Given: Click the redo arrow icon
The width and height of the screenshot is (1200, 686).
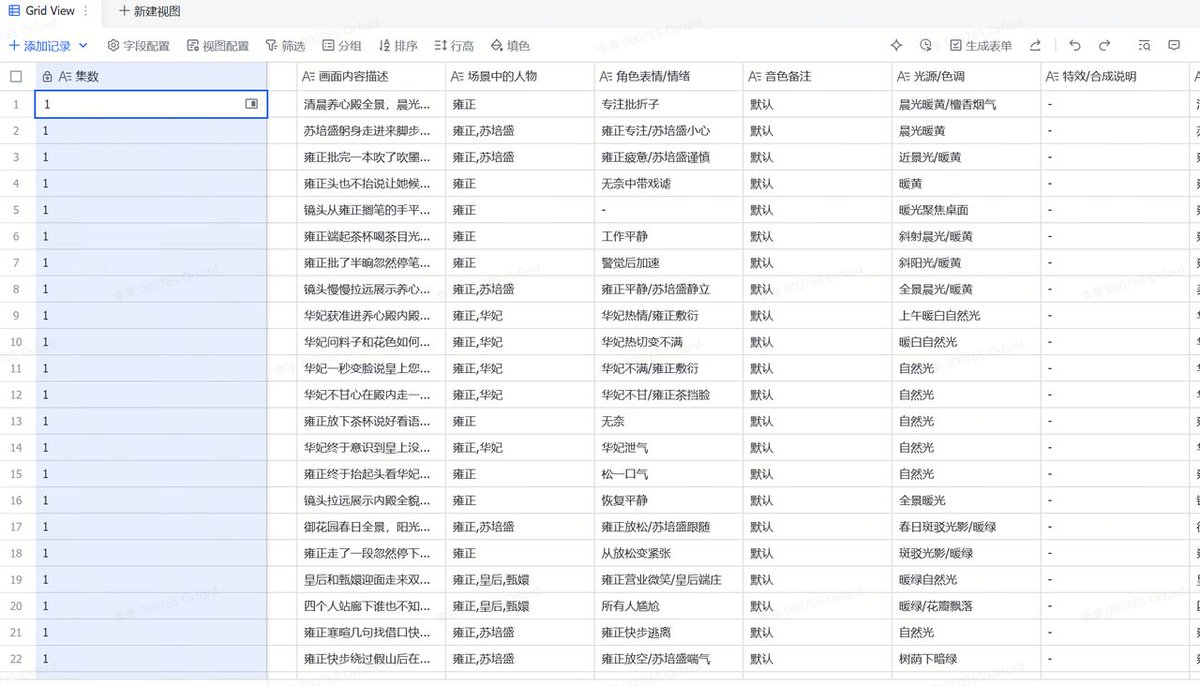Looking at the screenshot, I should pos(1105,45).
